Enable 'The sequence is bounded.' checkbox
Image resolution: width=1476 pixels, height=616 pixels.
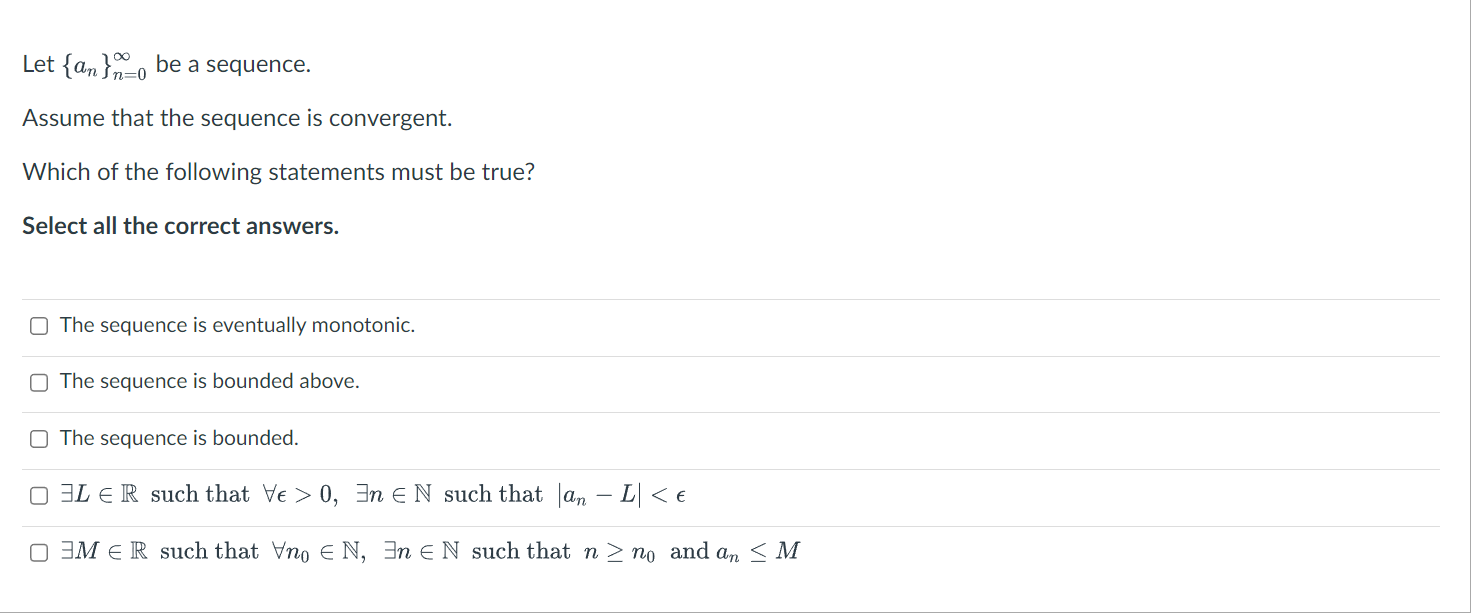39,439
